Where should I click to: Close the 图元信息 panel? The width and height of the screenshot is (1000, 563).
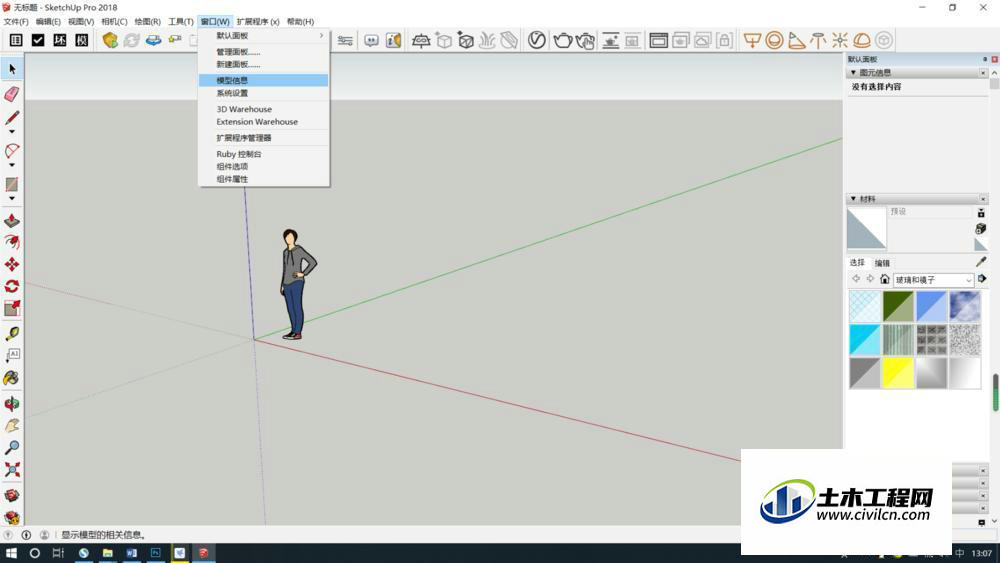pyautogui.click(x=983, y=73)
